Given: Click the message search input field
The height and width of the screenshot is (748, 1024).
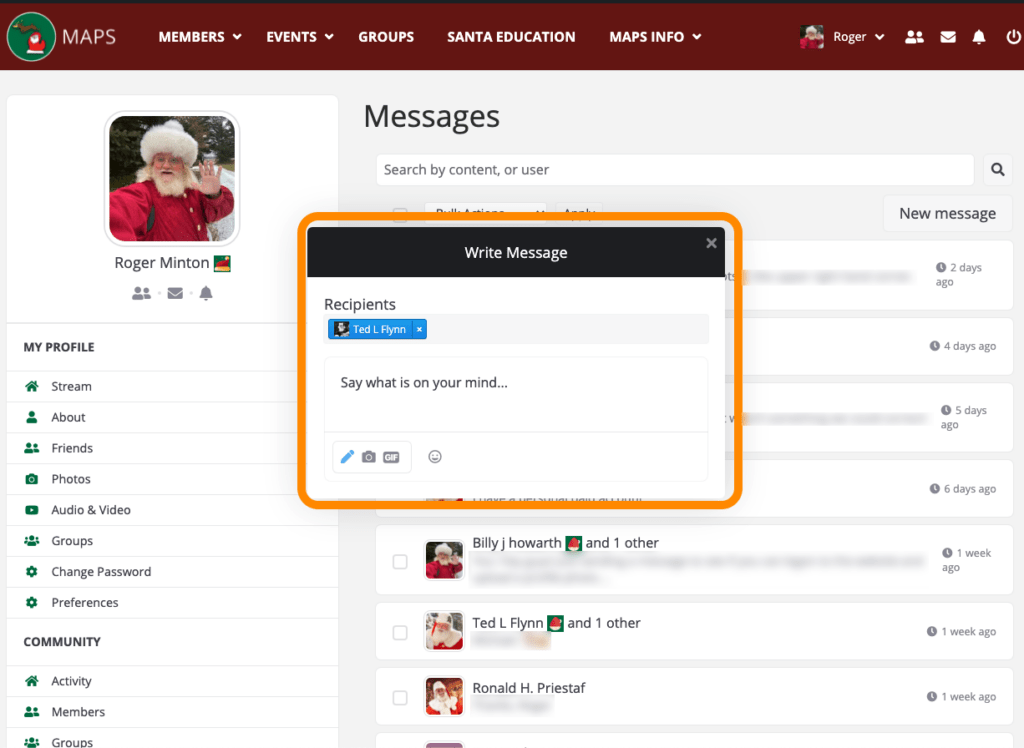Looking at the screenshot, I should tap(675, 170).
